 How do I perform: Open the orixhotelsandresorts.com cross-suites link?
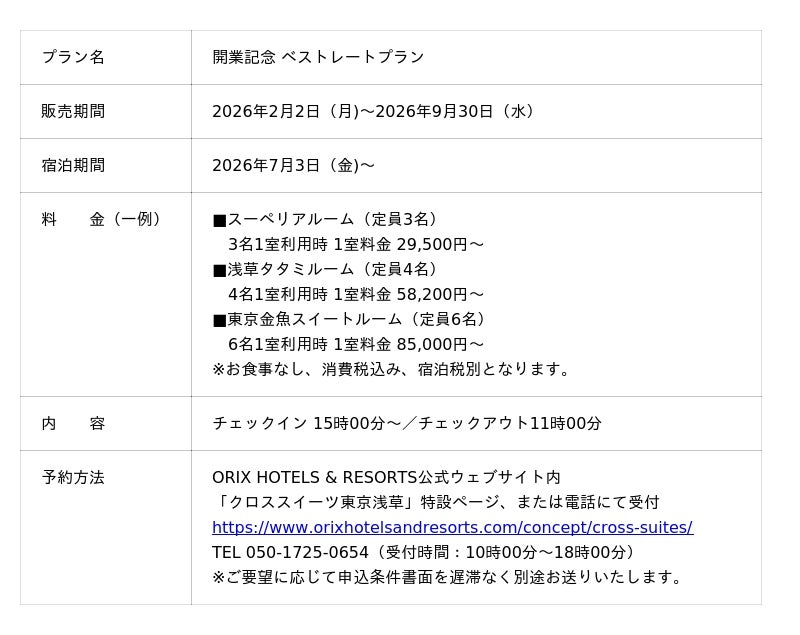click(x=452, y=527)
